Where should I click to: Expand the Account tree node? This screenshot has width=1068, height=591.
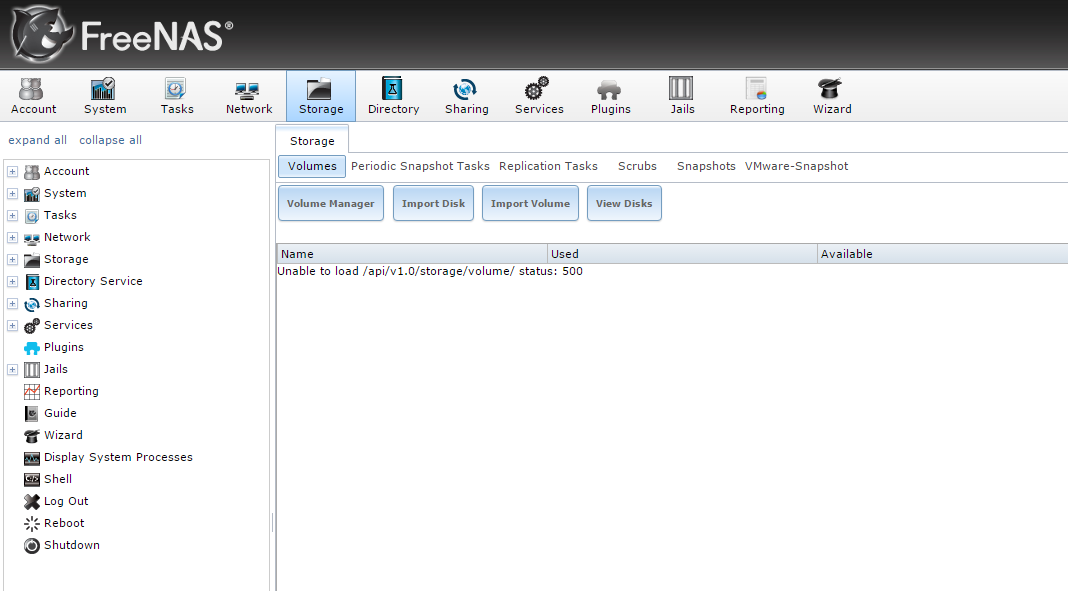click(x=12, y=172)
